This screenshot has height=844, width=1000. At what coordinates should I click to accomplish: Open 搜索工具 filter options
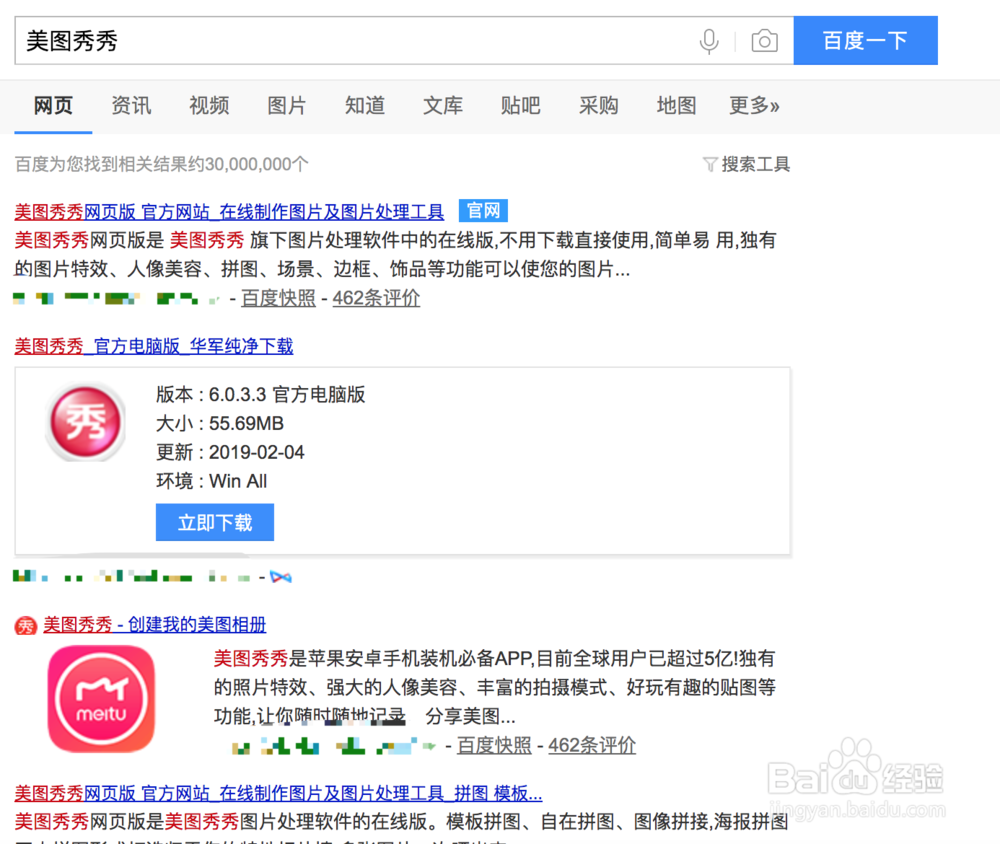point(756,165)
